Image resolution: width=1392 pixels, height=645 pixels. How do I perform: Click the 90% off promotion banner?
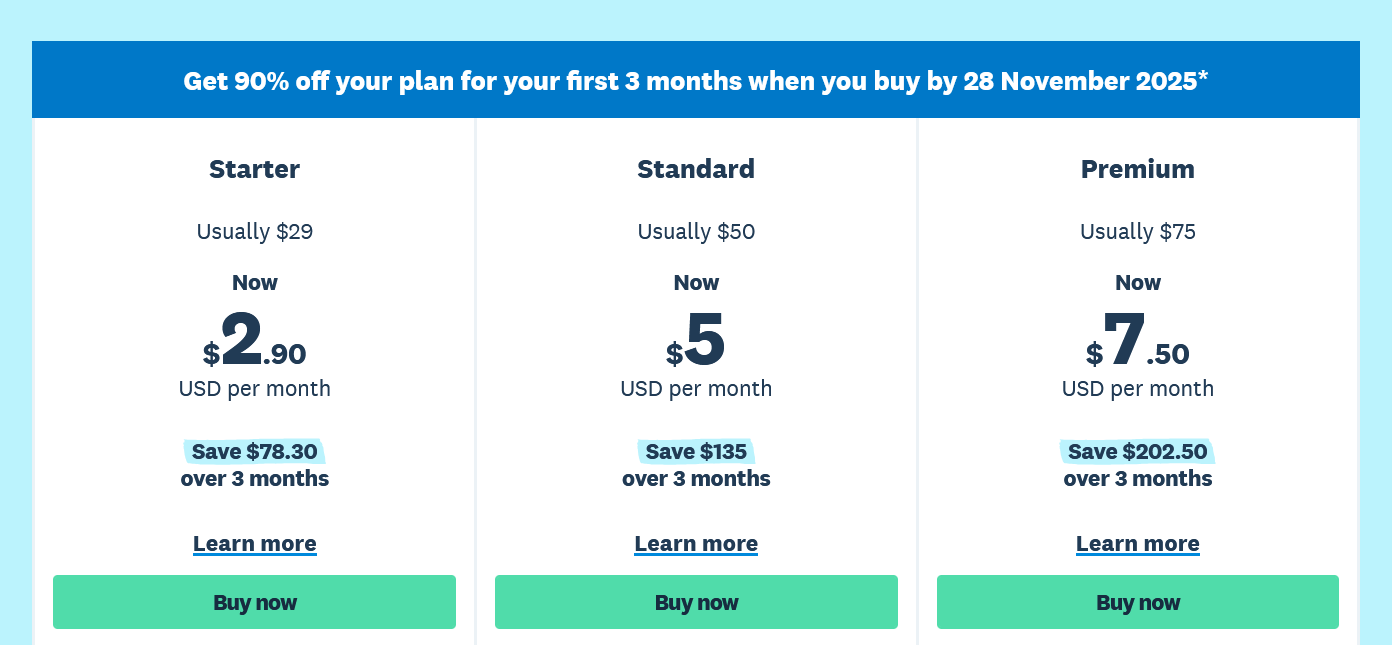(696, 81)
